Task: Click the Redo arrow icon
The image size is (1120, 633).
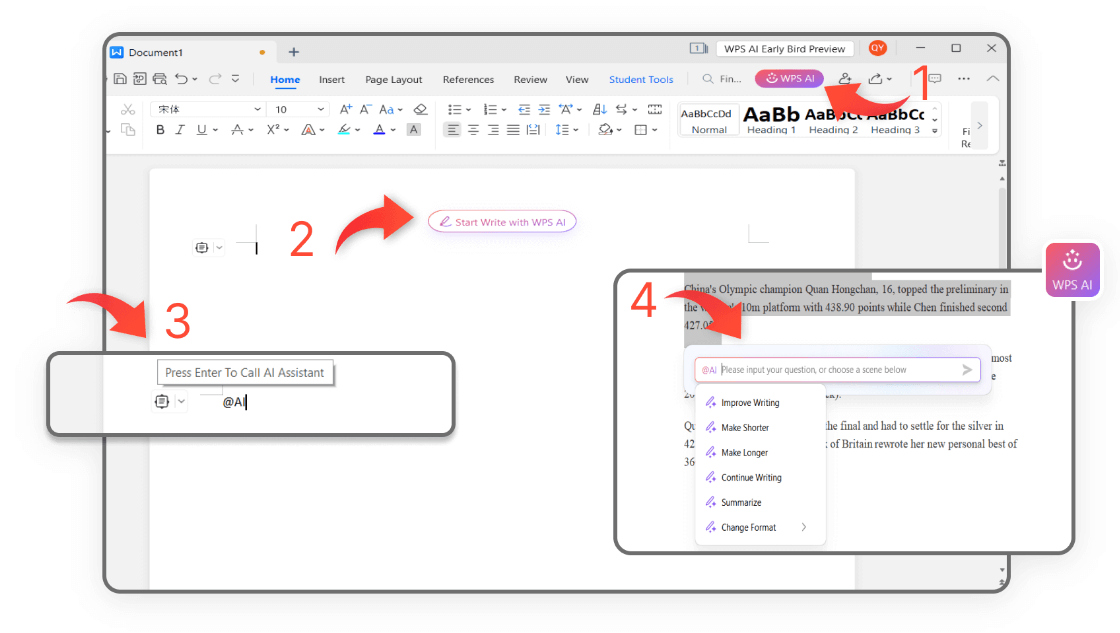Action: 214,79
